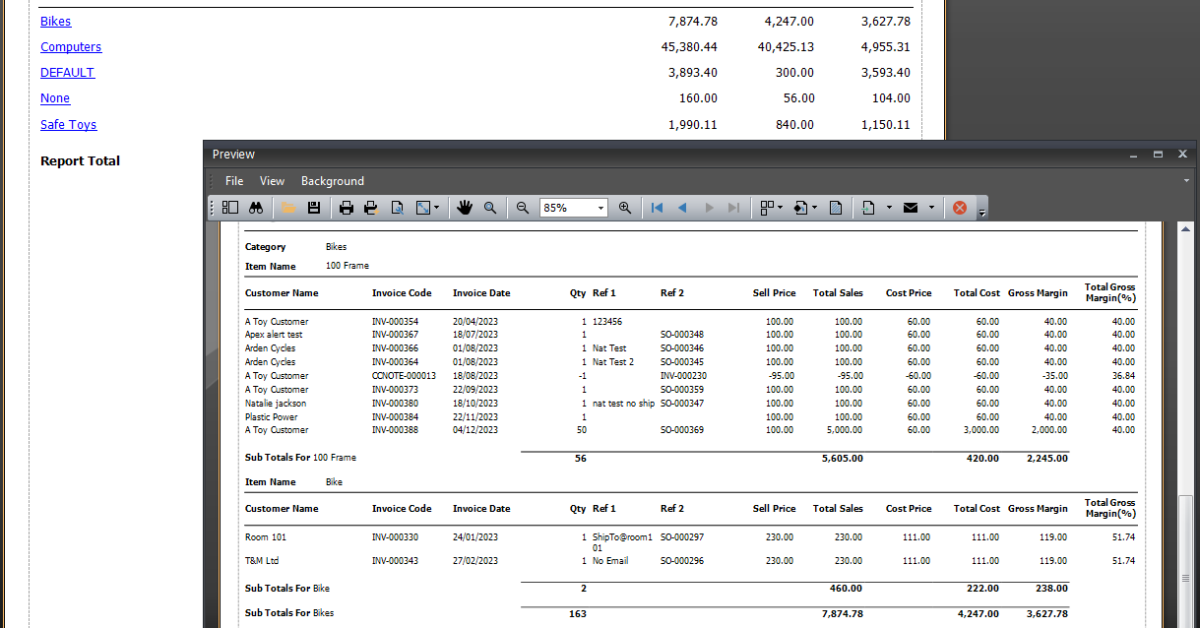Click the Magnifier zoom tool icon
The image size is (1200, 628).
pos(490,207)
